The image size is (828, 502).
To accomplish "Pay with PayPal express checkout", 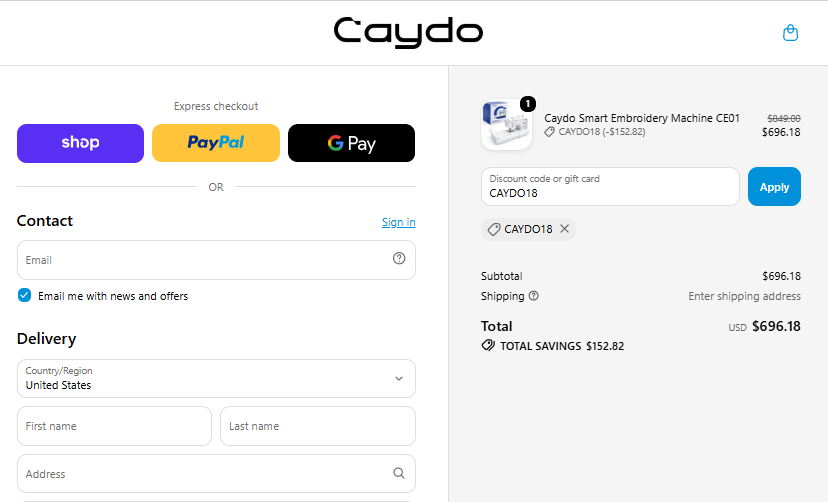I will pos(216,143).
